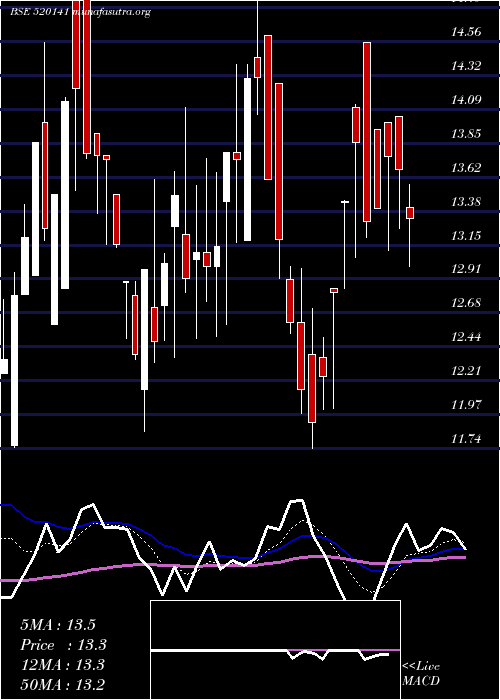This screenshot has height=700, width=500.
Task: Click the Price : 13.3 value
Action: tap(63, 645)
